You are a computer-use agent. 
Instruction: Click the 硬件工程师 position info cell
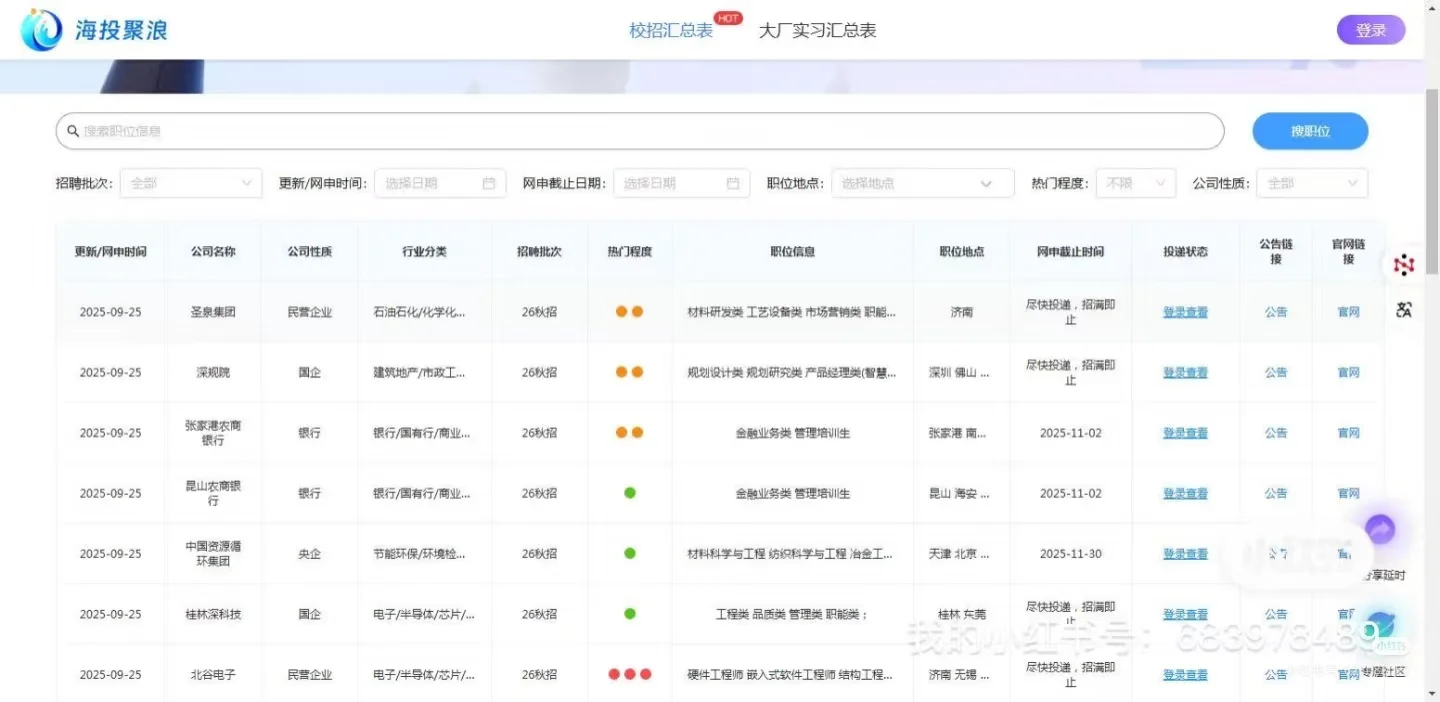pos(790,675)
